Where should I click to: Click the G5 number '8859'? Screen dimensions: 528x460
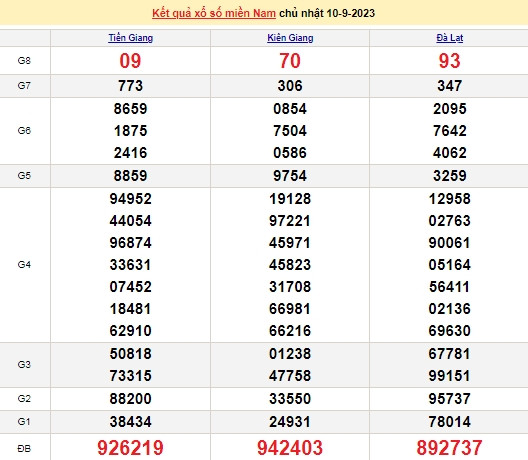[x=130, y=176]
